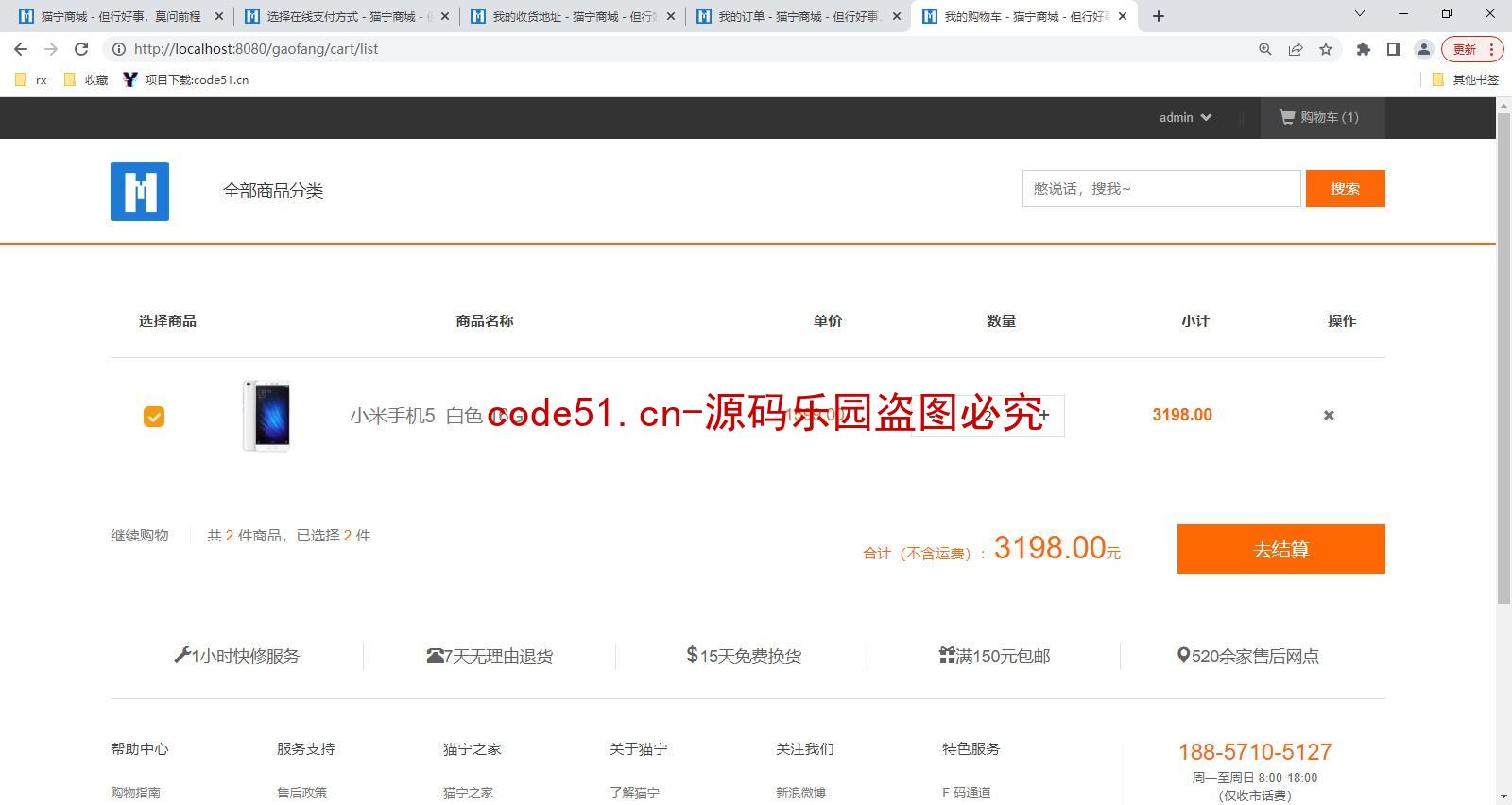Click the 15天免费换货 dollar item
The height and width of the screenshot is (805, 1512).
pyautogui.click(x=744, y=656)
